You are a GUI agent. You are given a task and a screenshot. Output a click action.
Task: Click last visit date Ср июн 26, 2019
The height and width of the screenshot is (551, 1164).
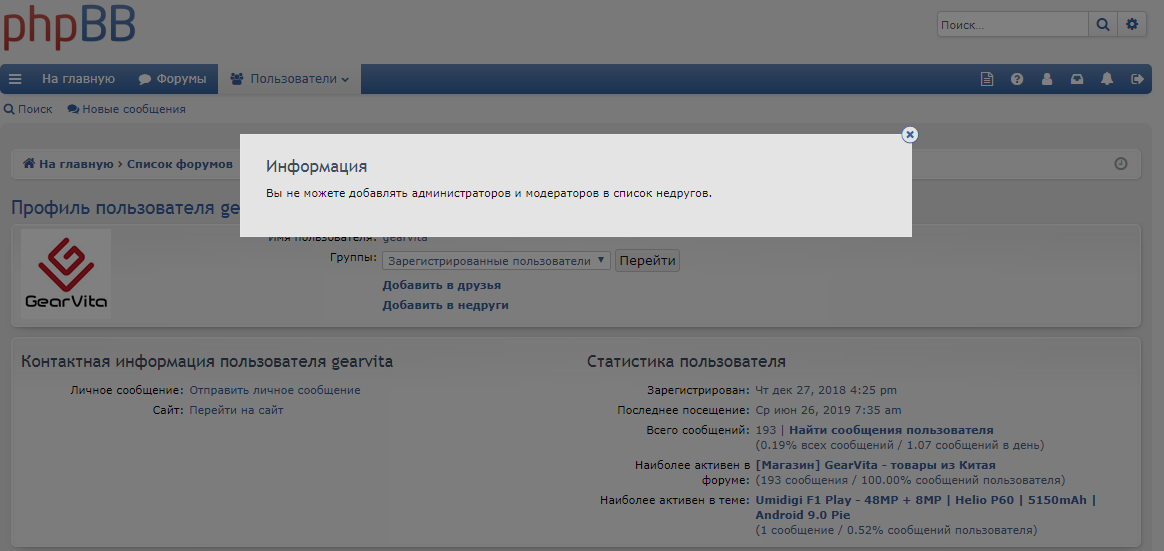(828, 410)
